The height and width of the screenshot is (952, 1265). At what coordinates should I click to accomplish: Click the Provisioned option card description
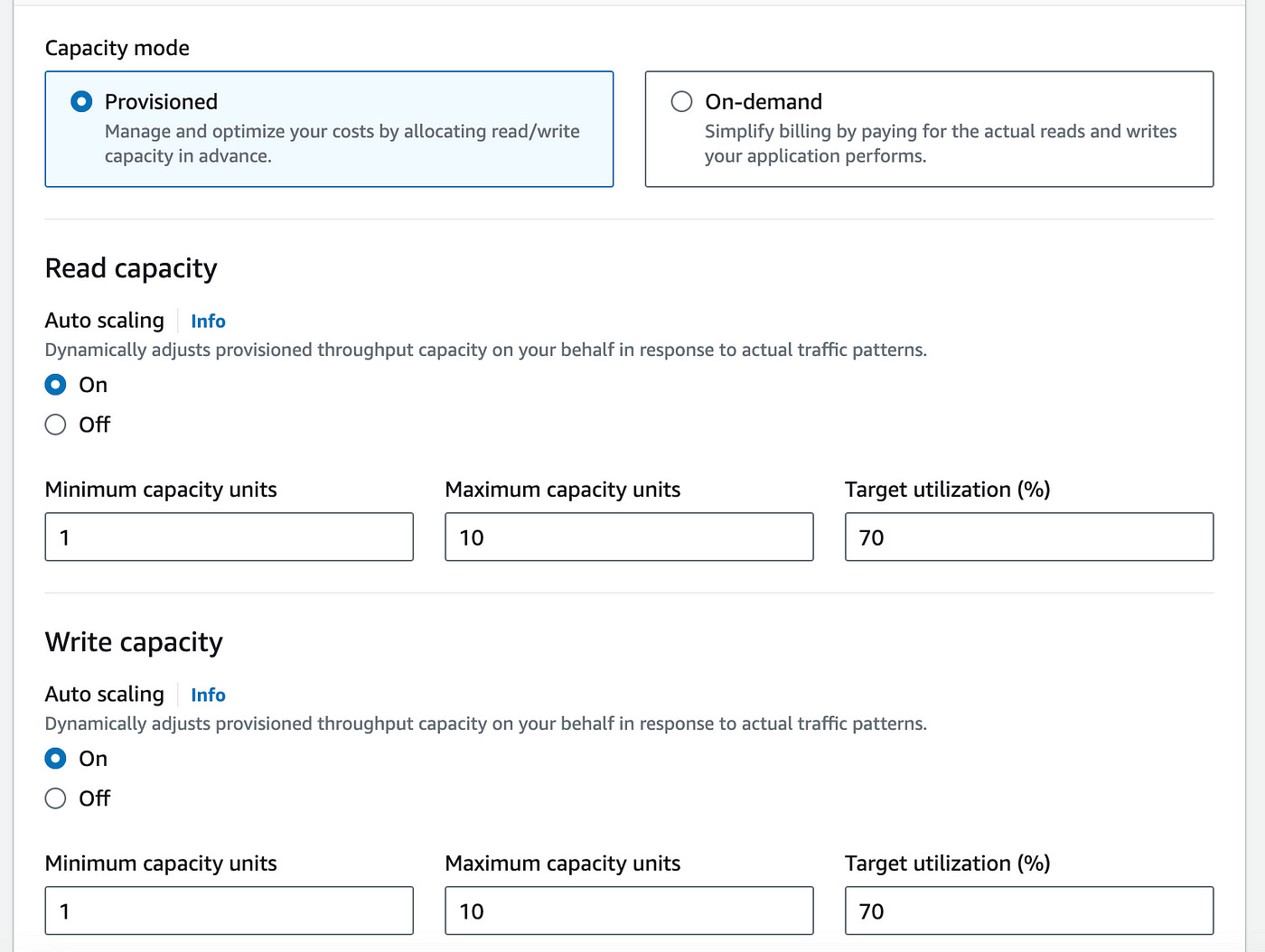342,144
